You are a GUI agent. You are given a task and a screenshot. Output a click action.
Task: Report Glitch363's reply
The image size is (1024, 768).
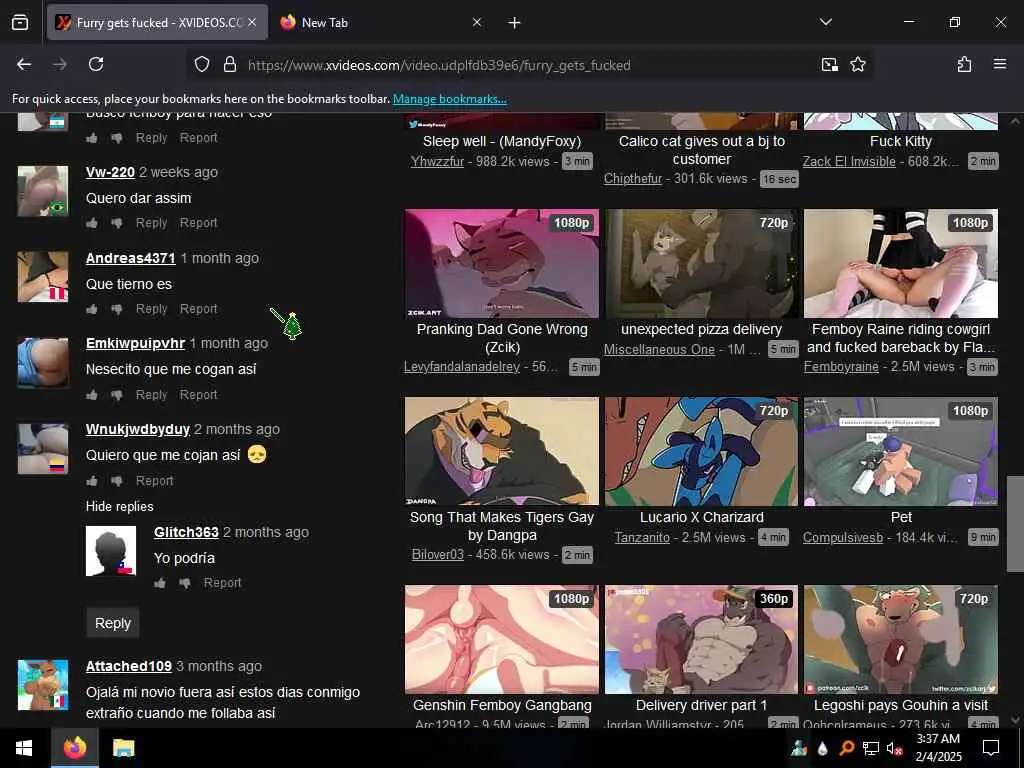pos(223,583)
